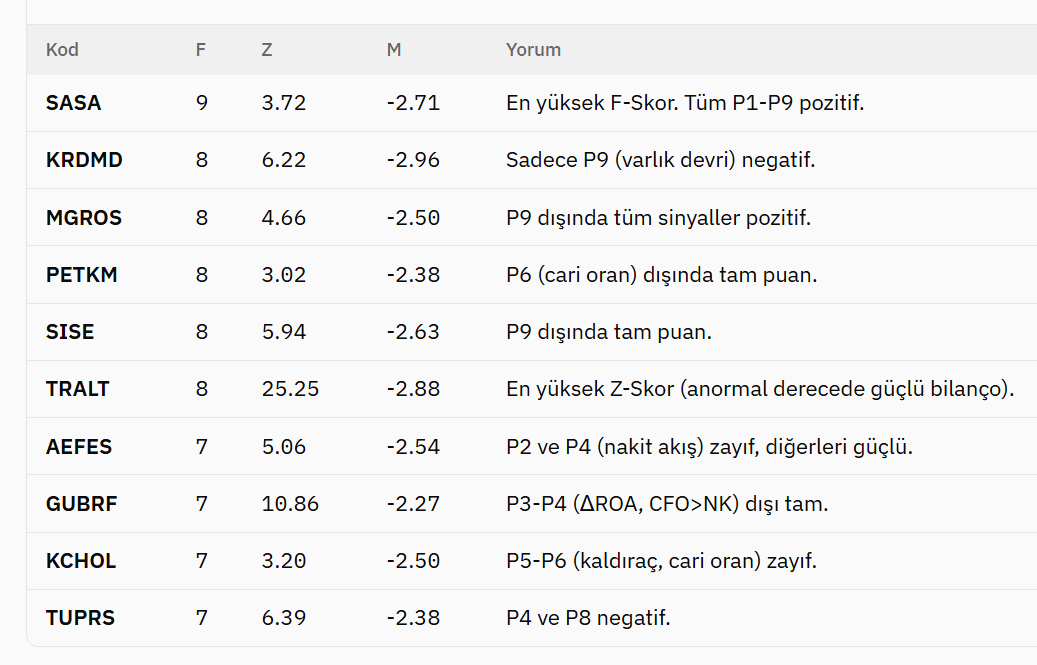Click the M column header
1037x665 pixels.
click(x=394, y=50)
